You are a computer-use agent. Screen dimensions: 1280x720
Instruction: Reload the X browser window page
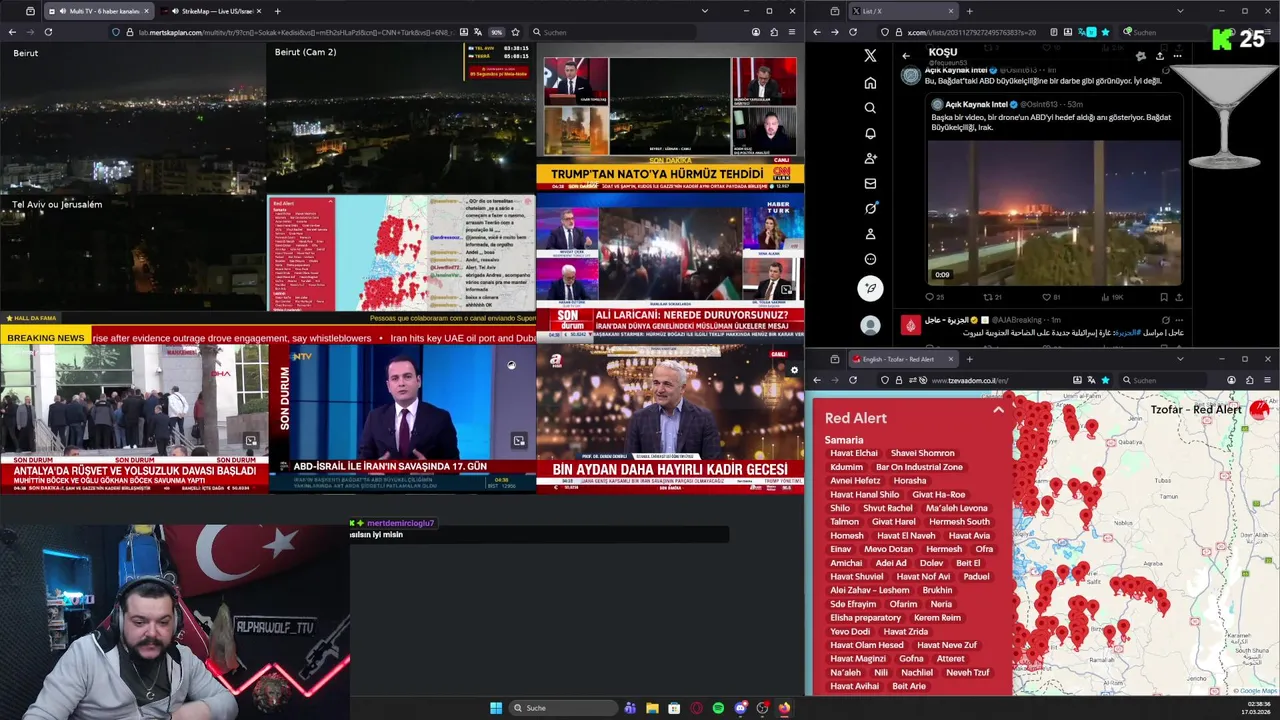[x=853, y=32]
